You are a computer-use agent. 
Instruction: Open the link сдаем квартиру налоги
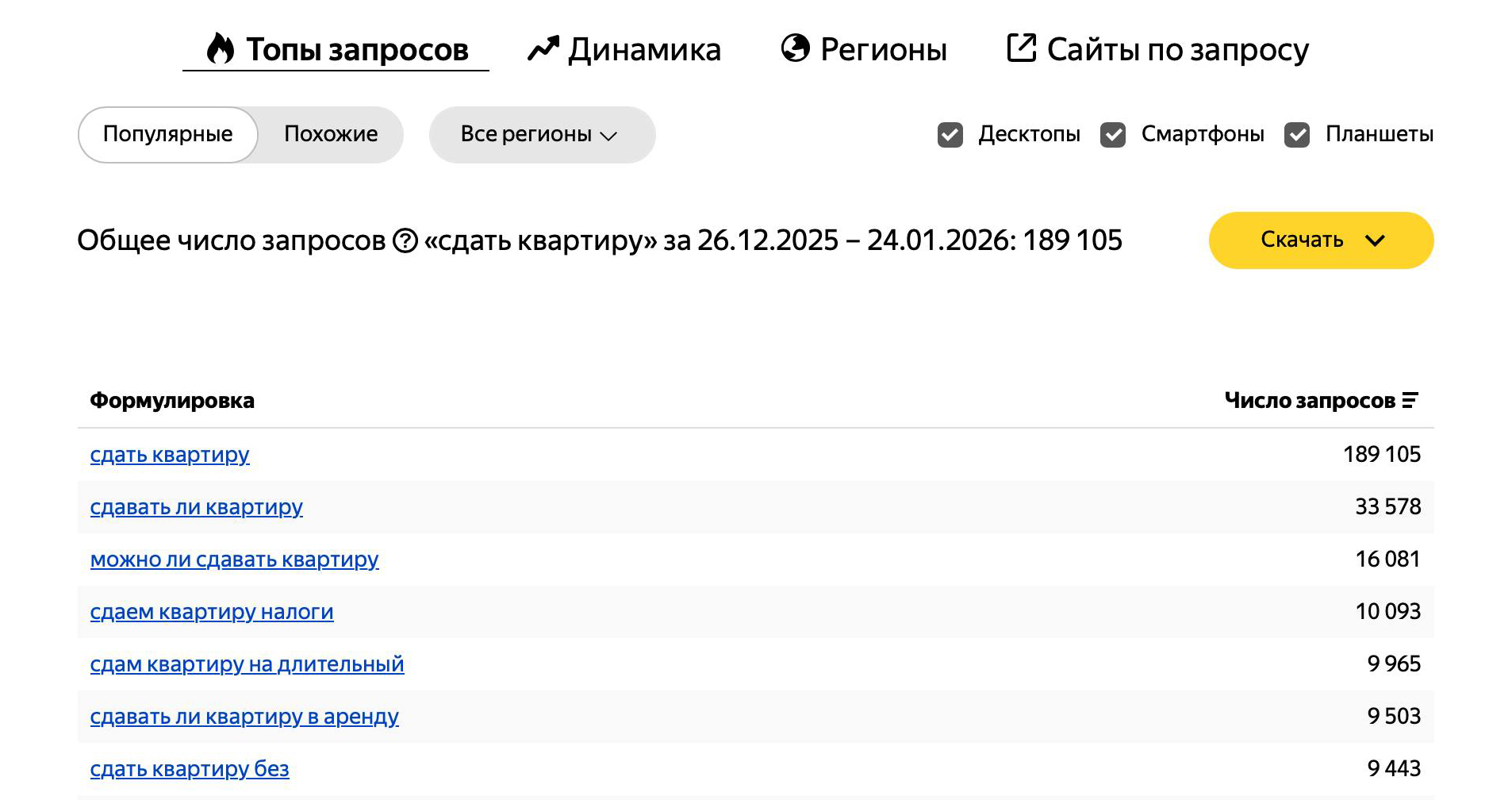click(x=212, y=612)
